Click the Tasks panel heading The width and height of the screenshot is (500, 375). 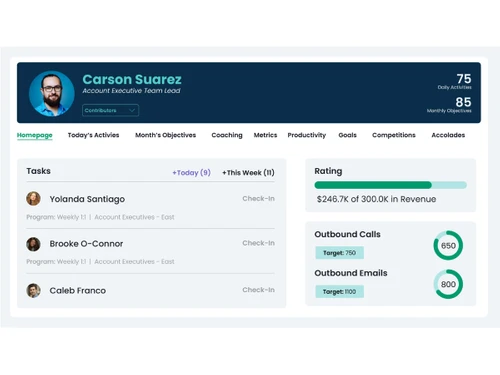click(x=39, y=171)
